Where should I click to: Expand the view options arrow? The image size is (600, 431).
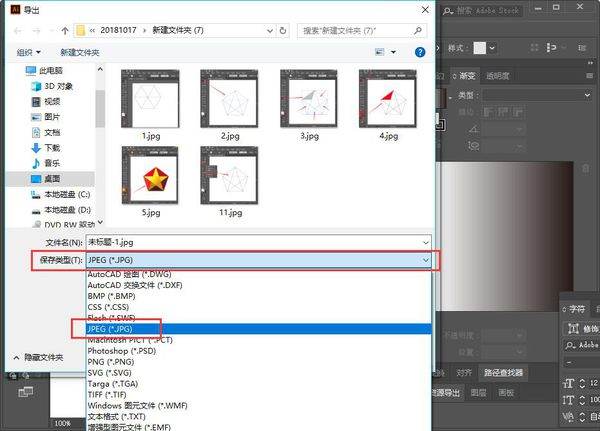(393, 52)
